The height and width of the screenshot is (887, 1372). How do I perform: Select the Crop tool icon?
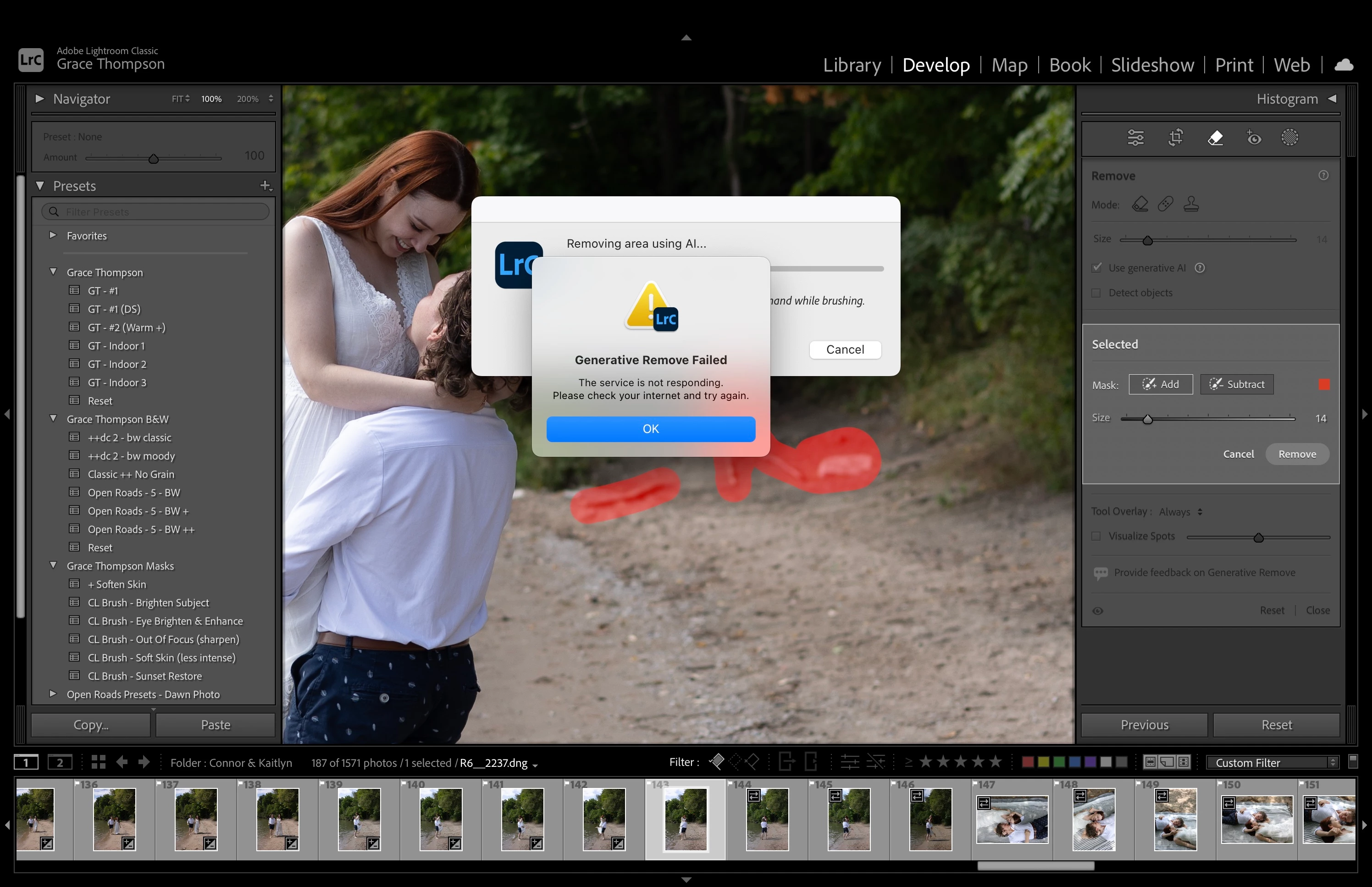1176,138
